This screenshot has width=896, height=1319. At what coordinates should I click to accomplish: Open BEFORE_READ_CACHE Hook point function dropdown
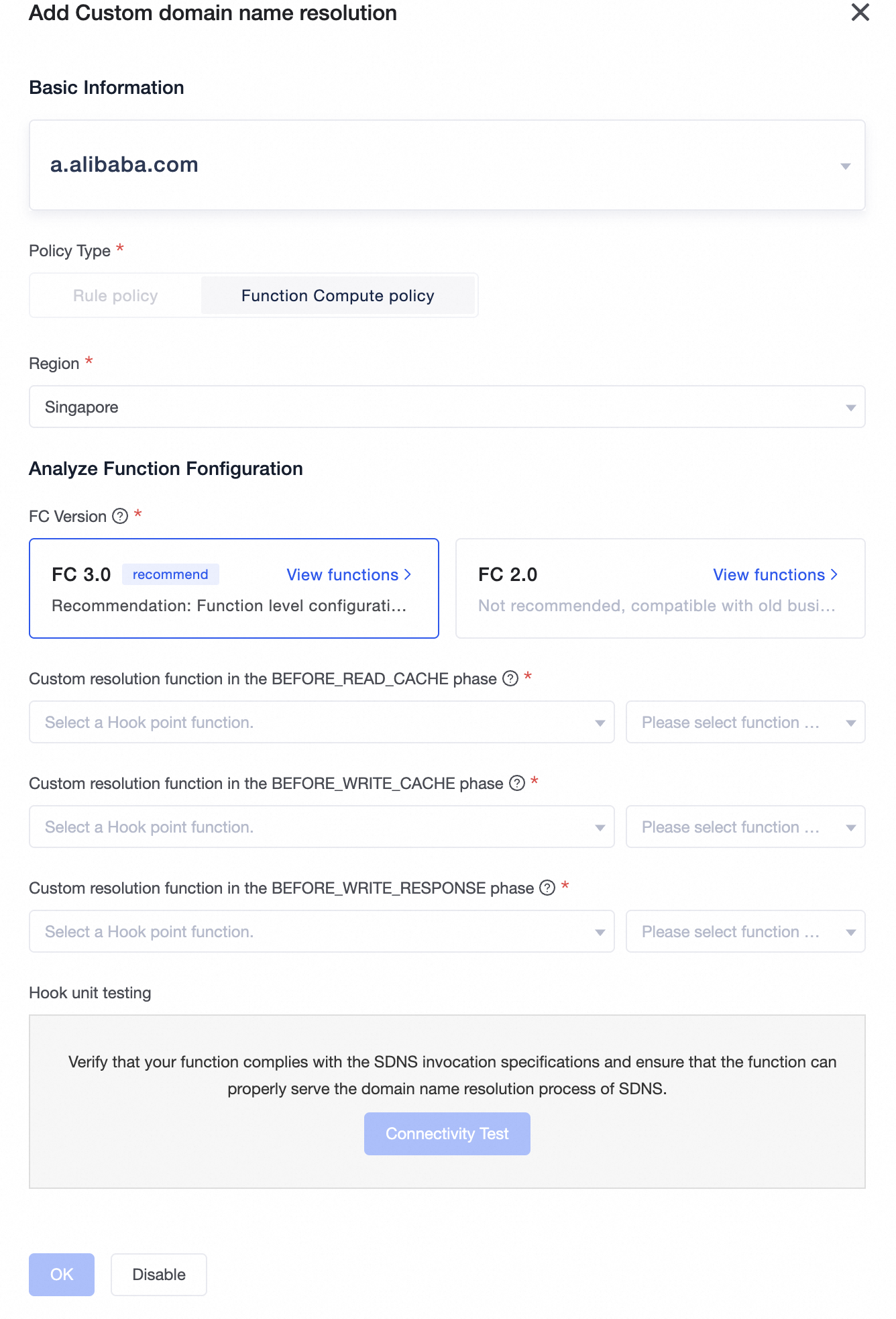[321, 723]
